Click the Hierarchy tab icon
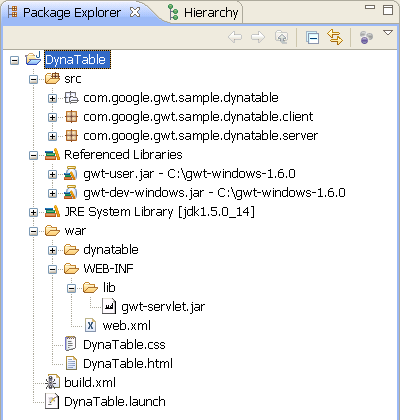Image resolution: width=400 pixels, height=420 pixels. coord(173,12)
